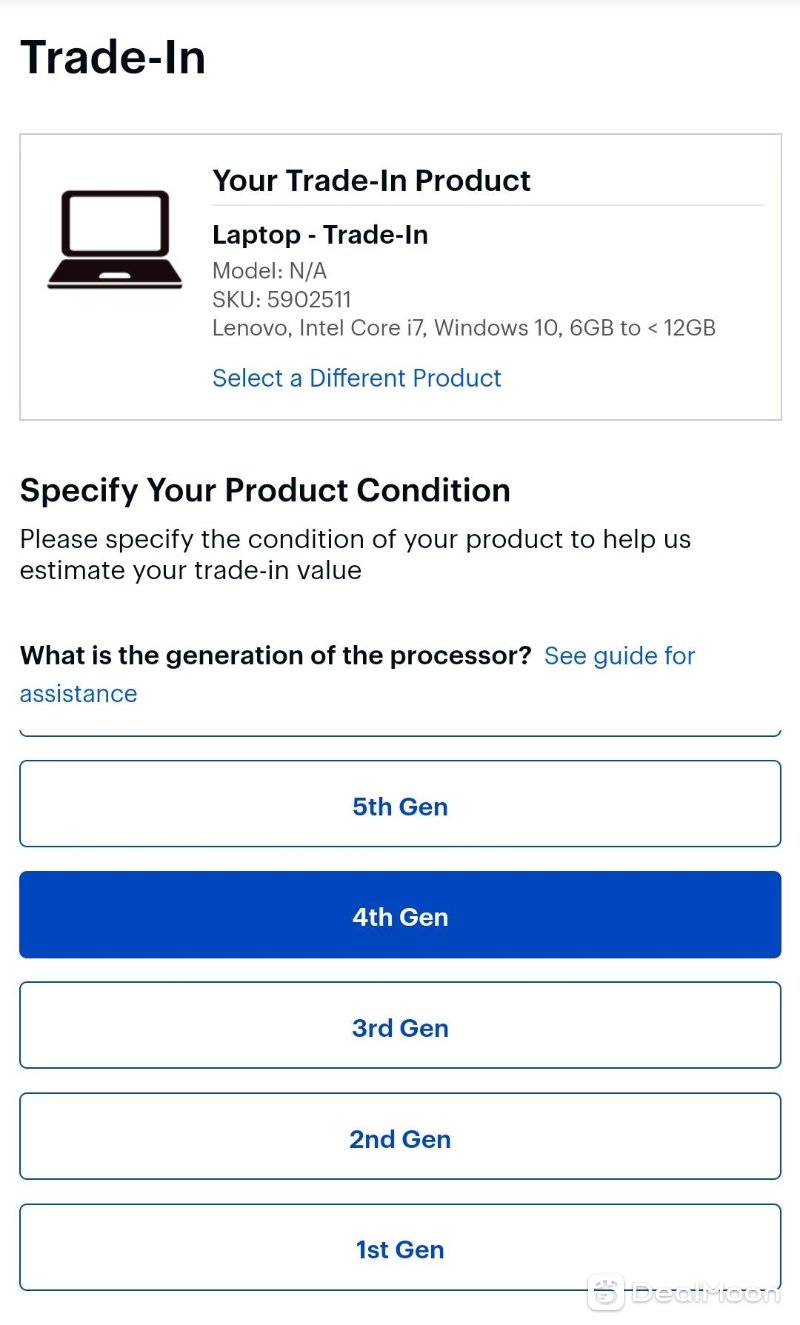Click the DealMoon watermark text

tap(705, 1293)
